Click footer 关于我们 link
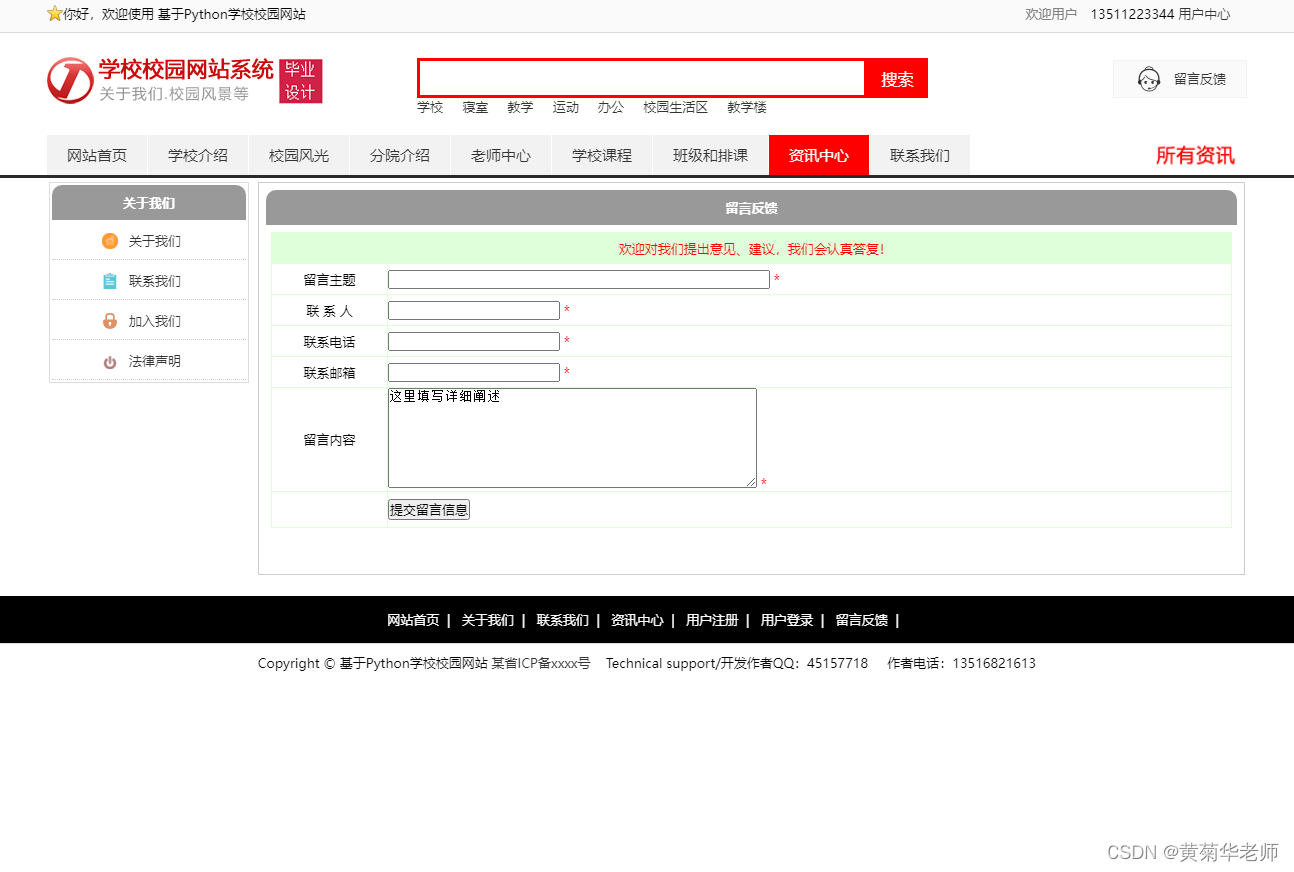Image resolution: width=1294 pixels, height=872 pixels. point(488,620)
